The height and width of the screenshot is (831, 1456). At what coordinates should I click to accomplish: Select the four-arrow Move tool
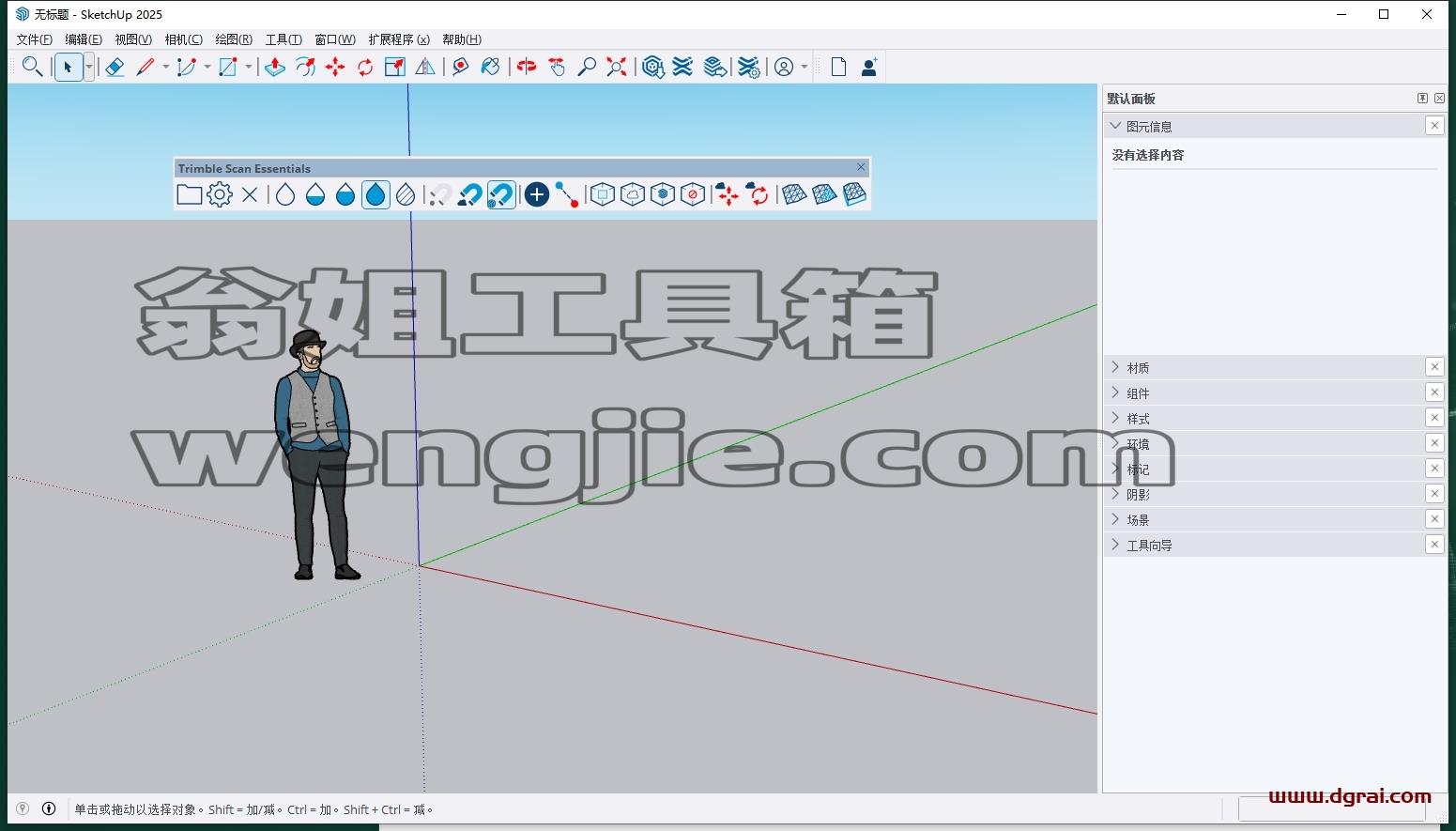coord(335,67)
